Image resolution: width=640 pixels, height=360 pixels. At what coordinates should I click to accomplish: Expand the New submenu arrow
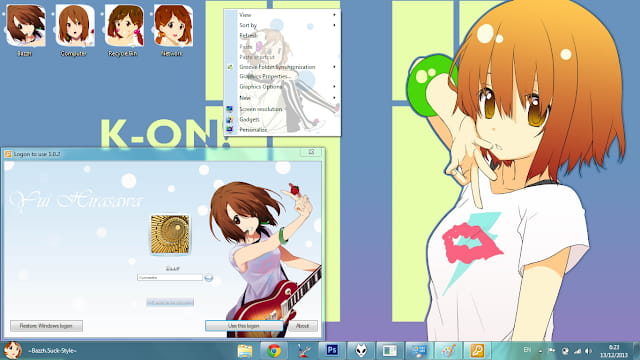click(334, 98)
